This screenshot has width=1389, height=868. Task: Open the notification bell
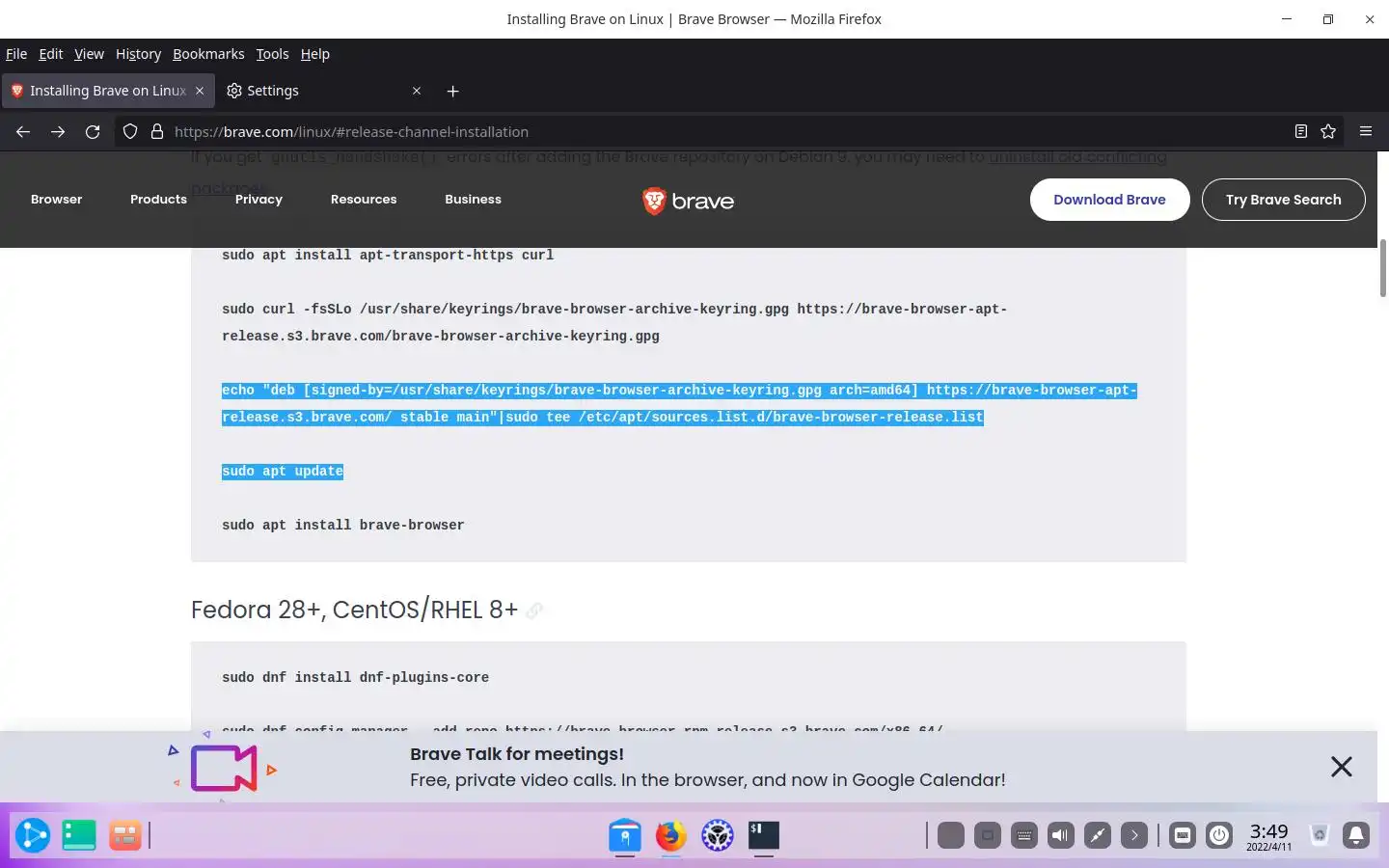coord(1356,835)
